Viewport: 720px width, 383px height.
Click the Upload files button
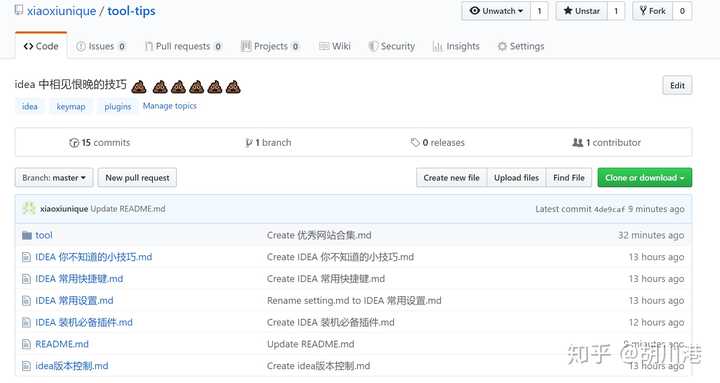coord(517,178)
